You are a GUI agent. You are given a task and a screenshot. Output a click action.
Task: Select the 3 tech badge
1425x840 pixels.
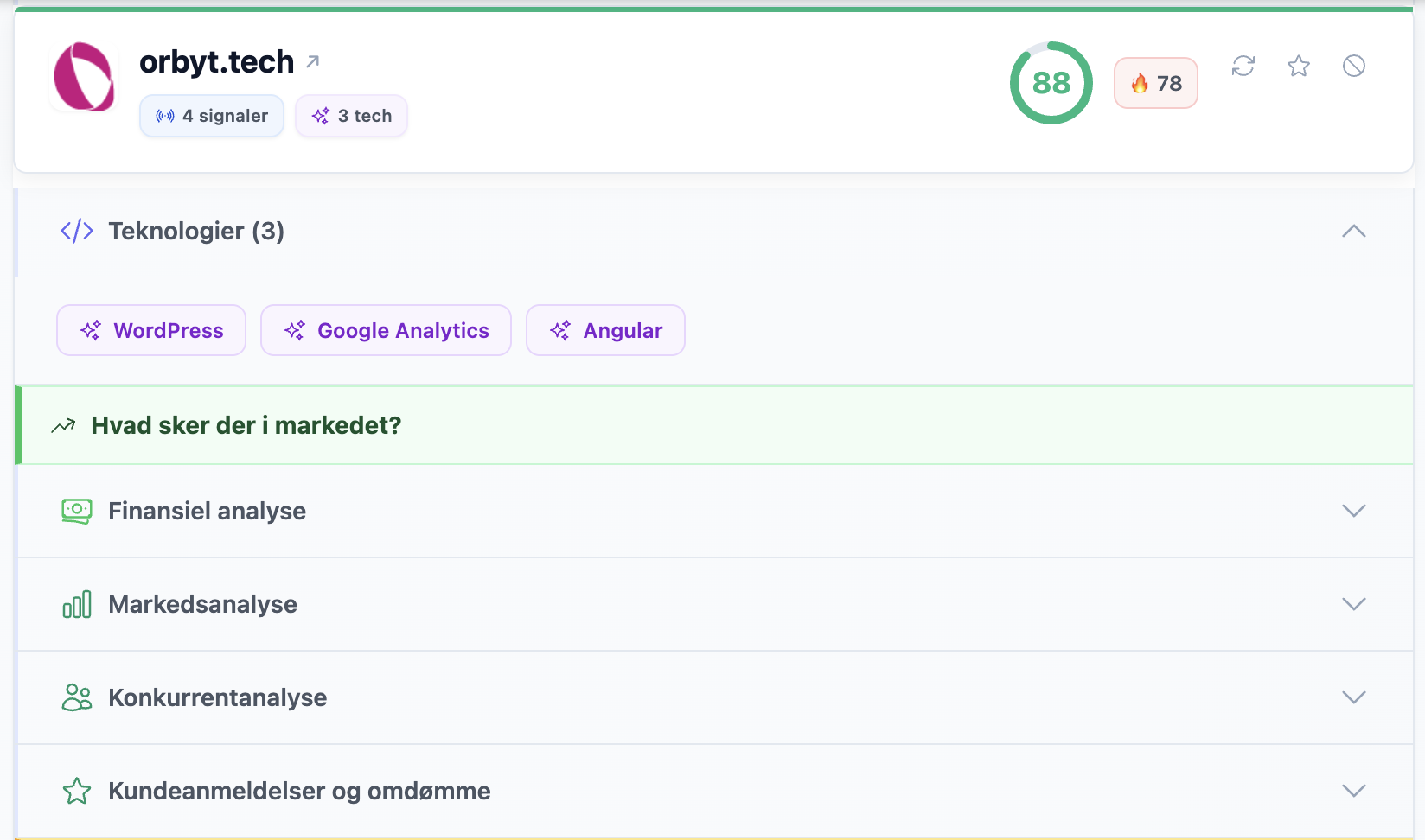351,115
